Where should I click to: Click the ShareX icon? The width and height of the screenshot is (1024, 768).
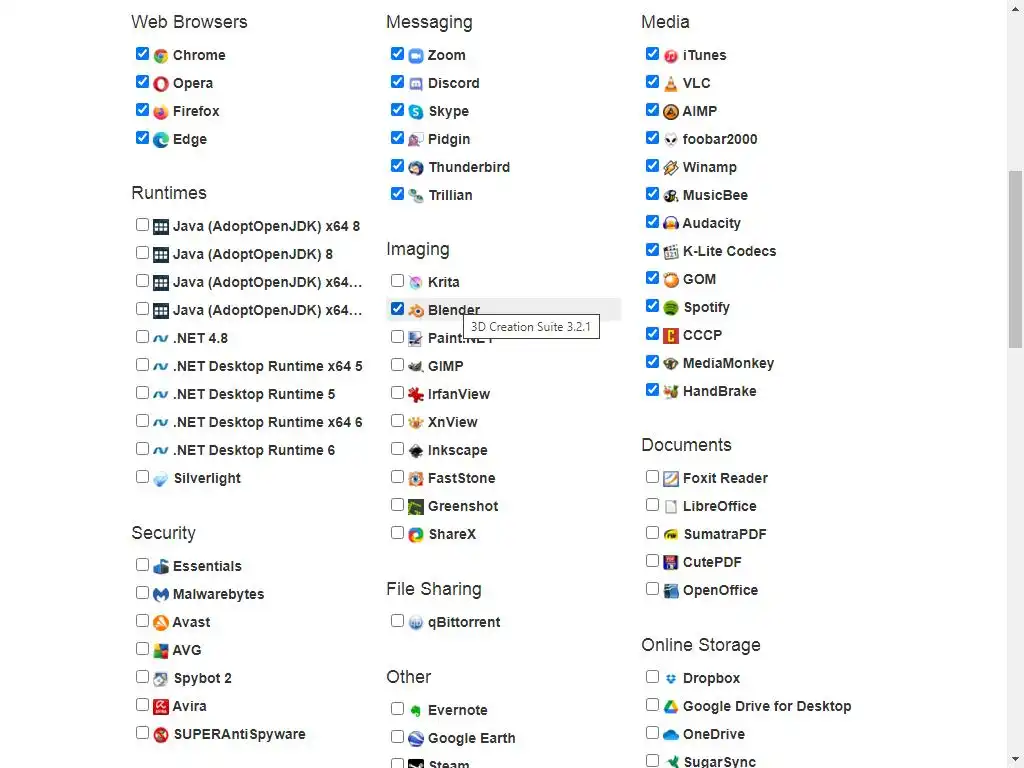(416, 535)
